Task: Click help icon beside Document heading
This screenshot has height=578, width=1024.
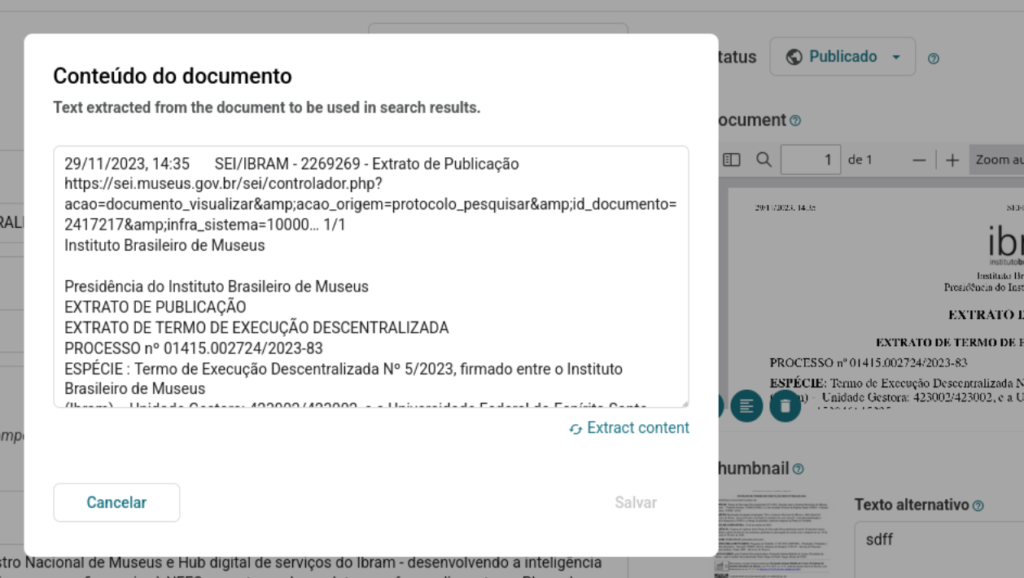Action: click(795, 121)
